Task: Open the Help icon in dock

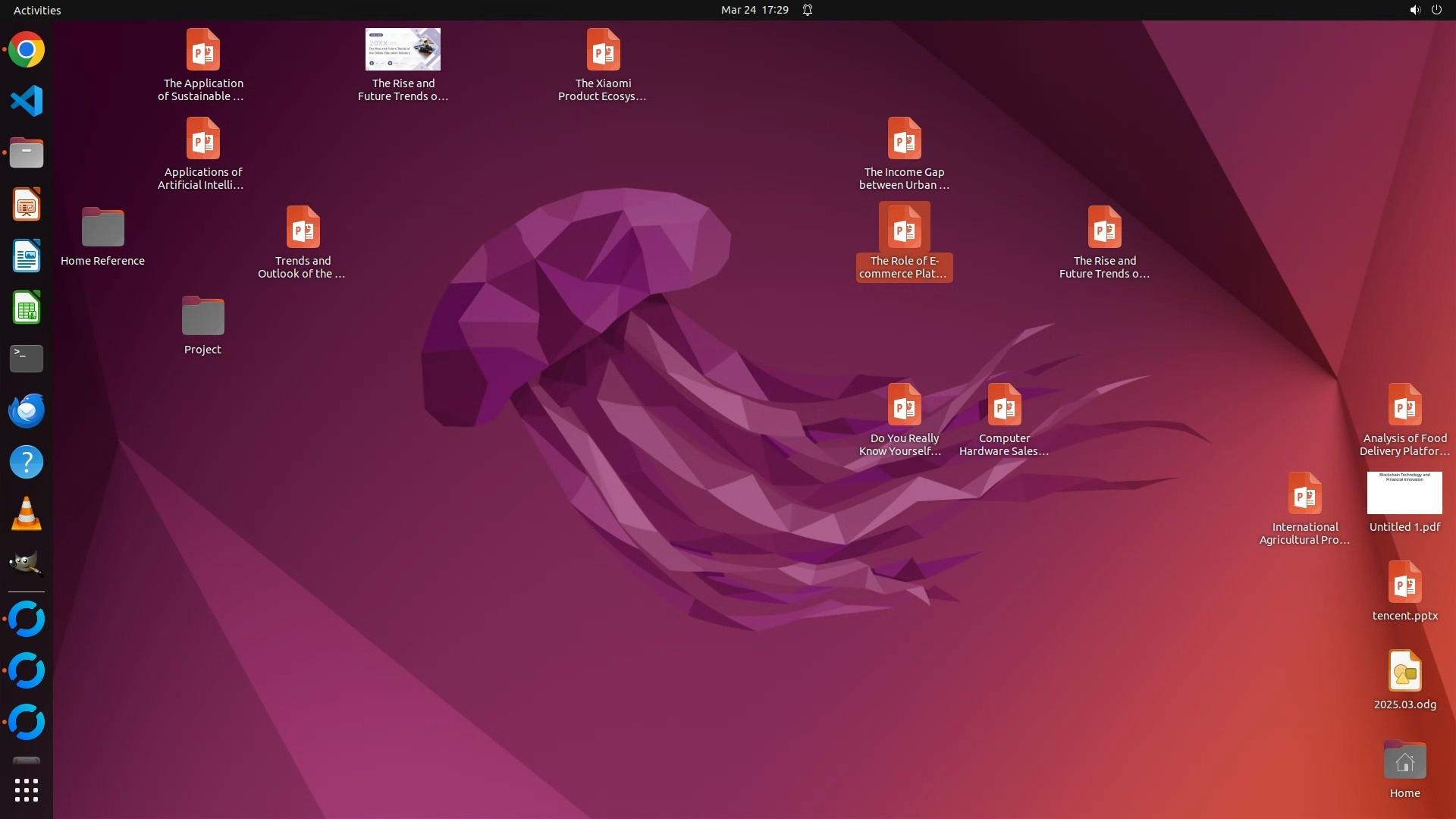Action: coord(27,462)
